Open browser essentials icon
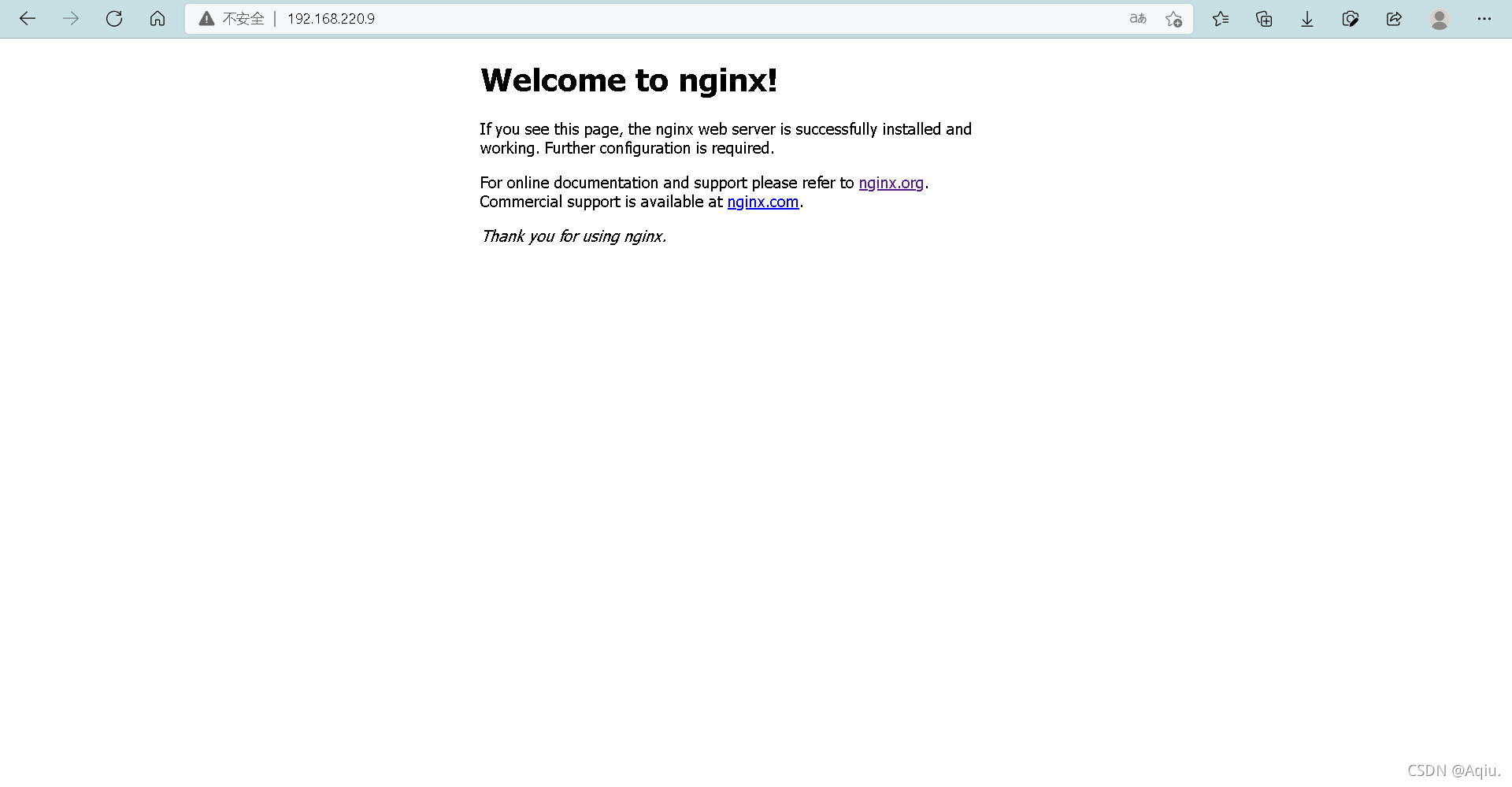Viewport: 1512px width, 787px height. tap(1351, 19)
